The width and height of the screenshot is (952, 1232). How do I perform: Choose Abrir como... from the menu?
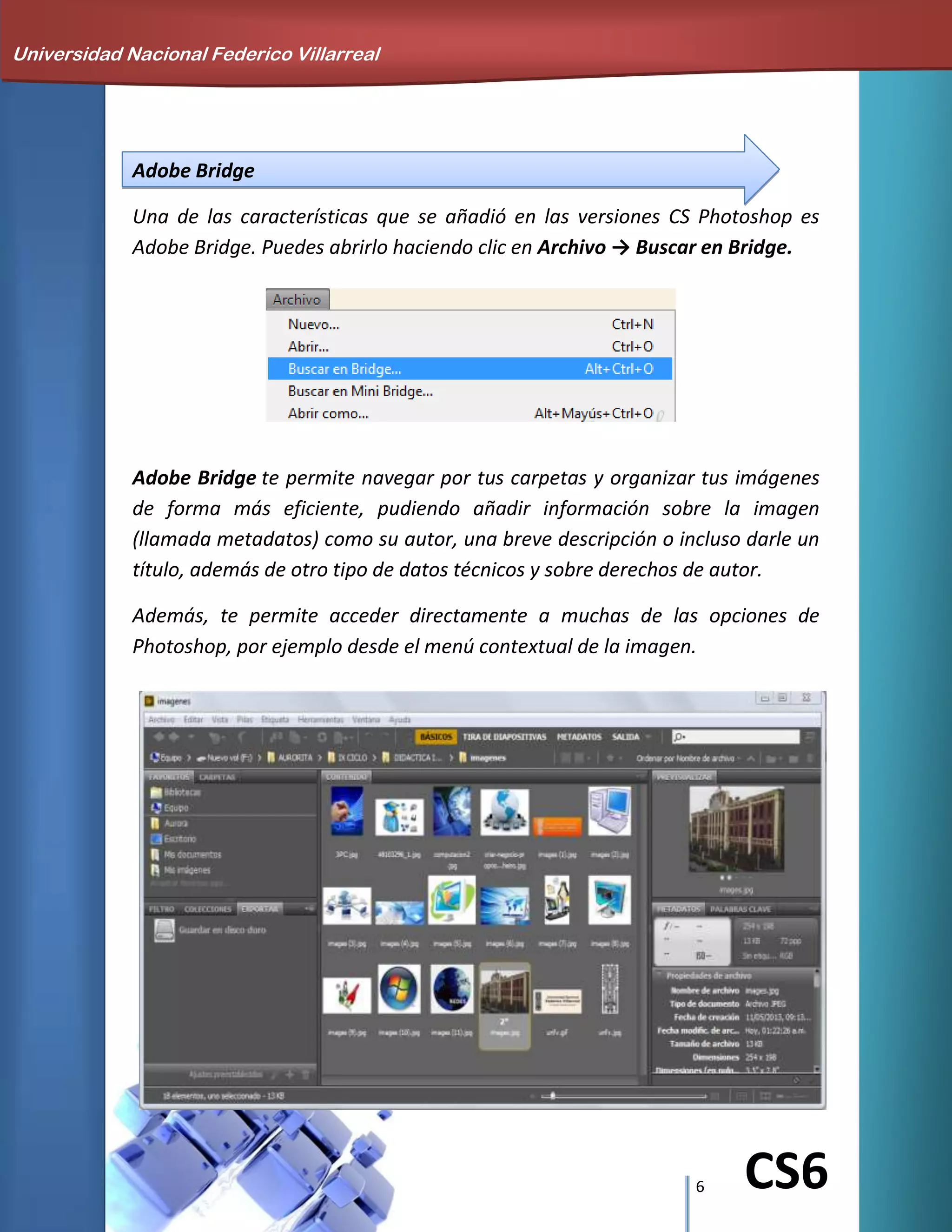pos(470,413)
